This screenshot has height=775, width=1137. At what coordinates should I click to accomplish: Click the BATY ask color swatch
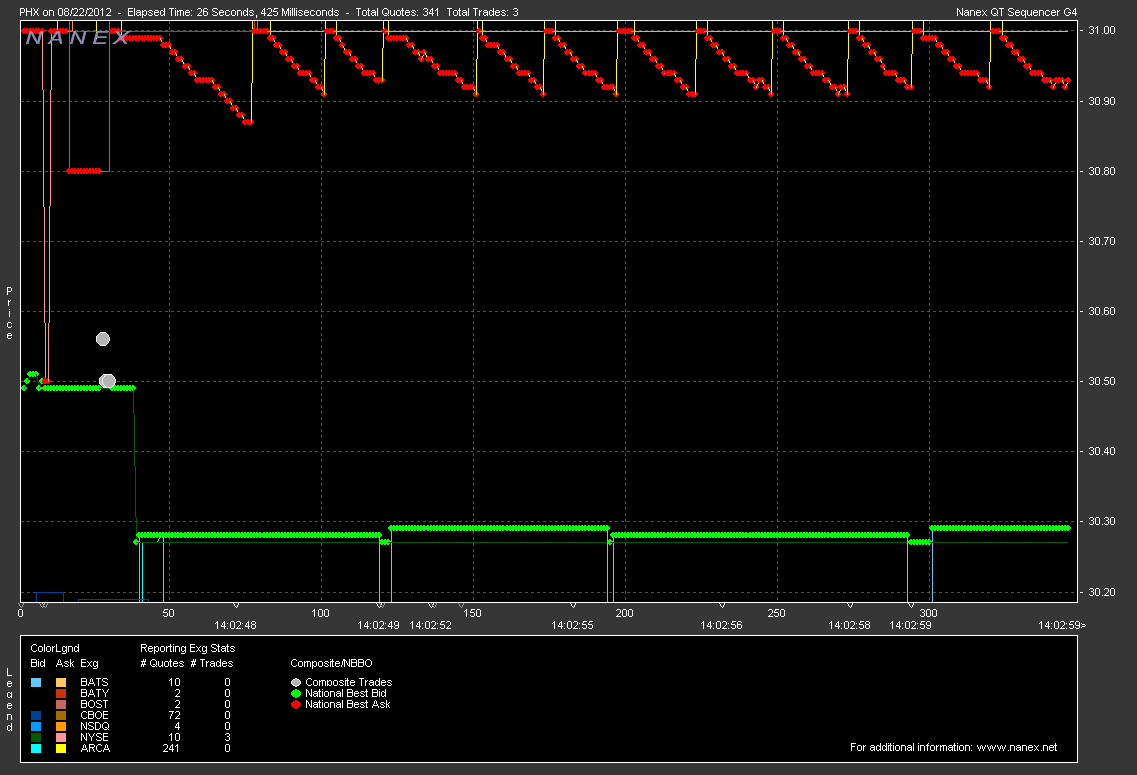point(61,693)
